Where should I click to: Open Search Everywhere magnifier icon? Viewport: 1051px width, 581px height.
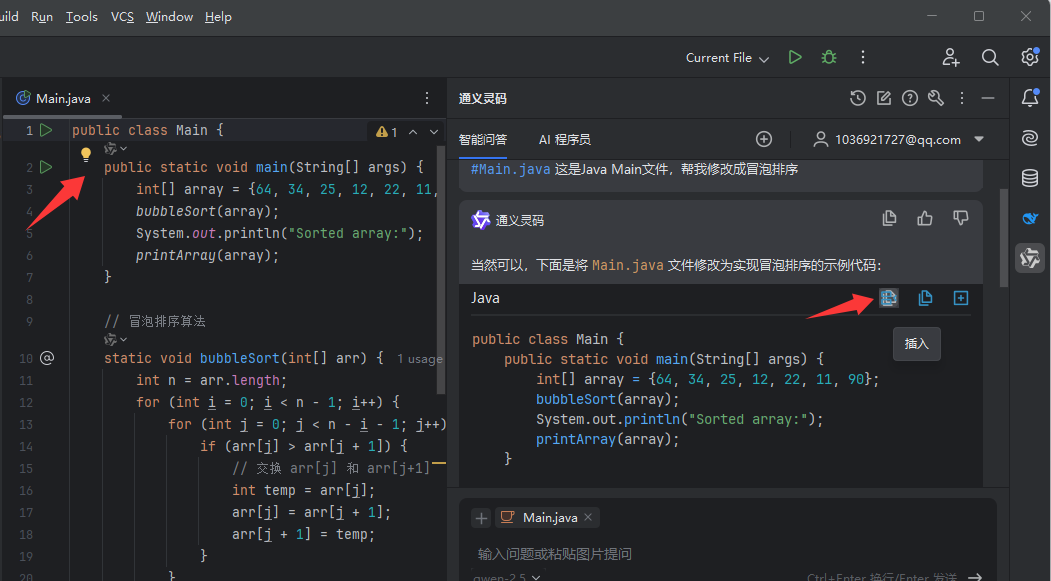pos(990,58)
